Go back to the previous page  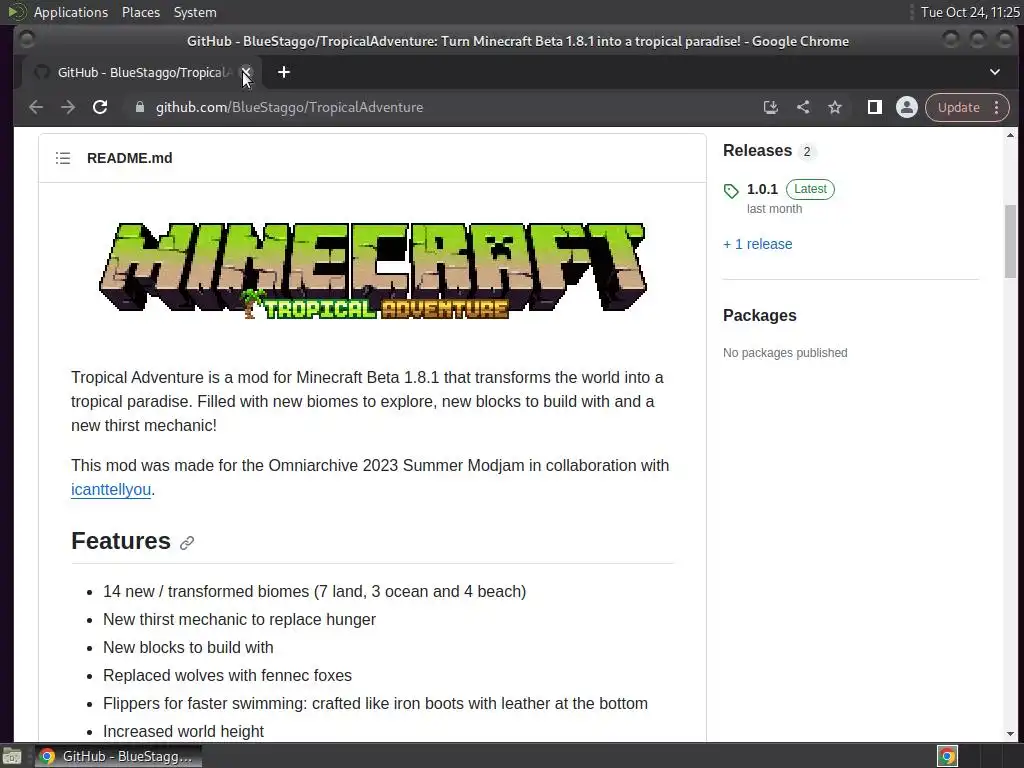pyautogui.click(x=36, y=107)
